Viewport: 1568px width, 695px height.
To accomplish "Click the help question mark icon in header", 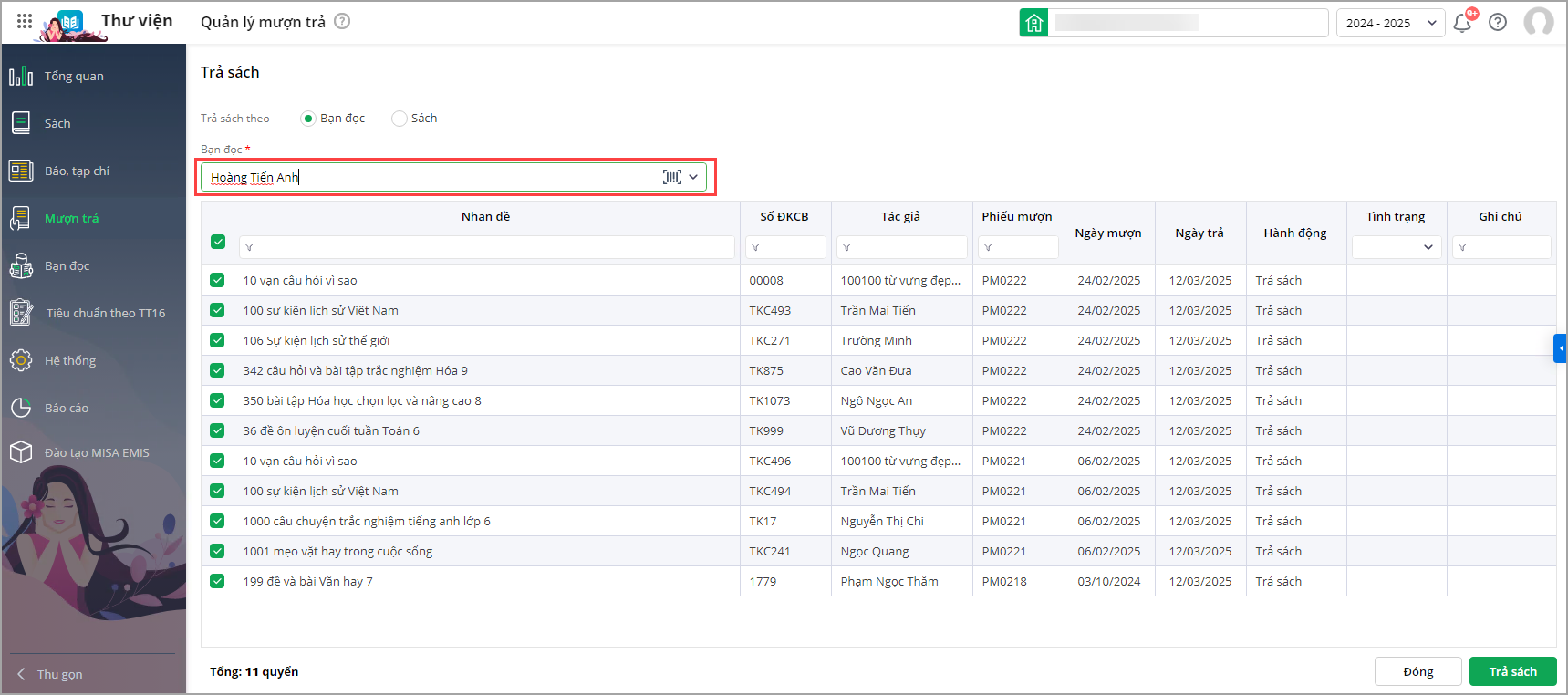I will (x=1498, y=23).
